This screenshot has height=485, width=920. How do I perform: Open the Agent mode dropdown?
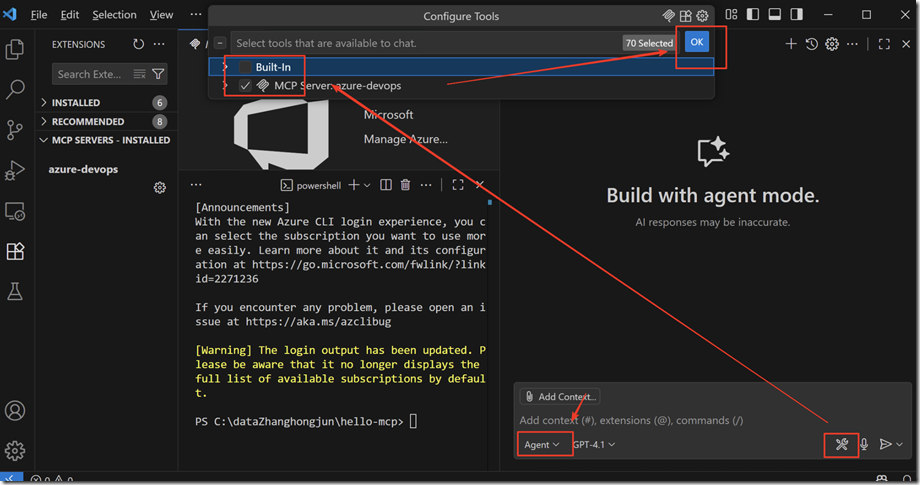tap(542, 445)
